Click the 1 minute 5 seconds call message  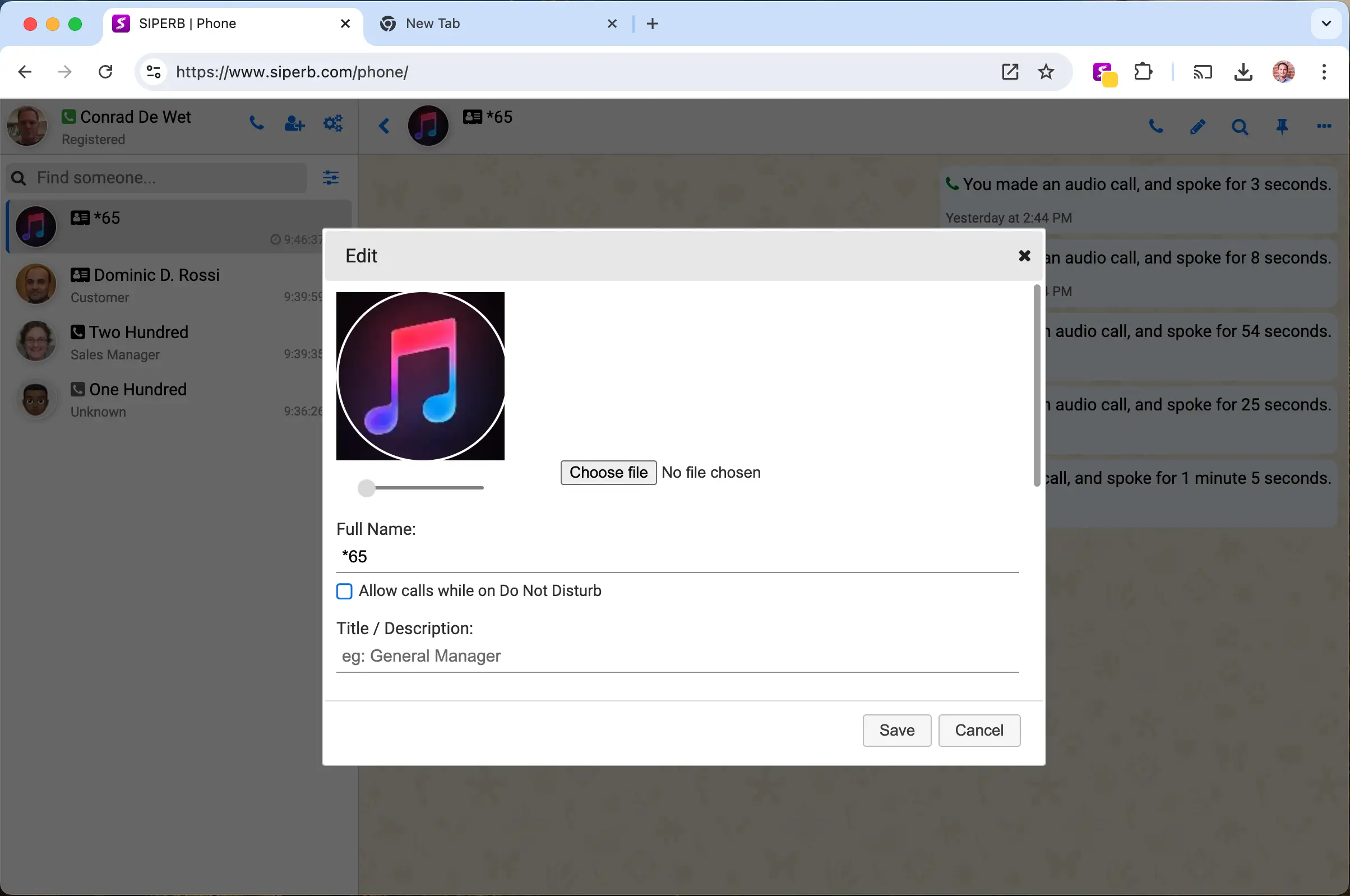[1192, 493]
